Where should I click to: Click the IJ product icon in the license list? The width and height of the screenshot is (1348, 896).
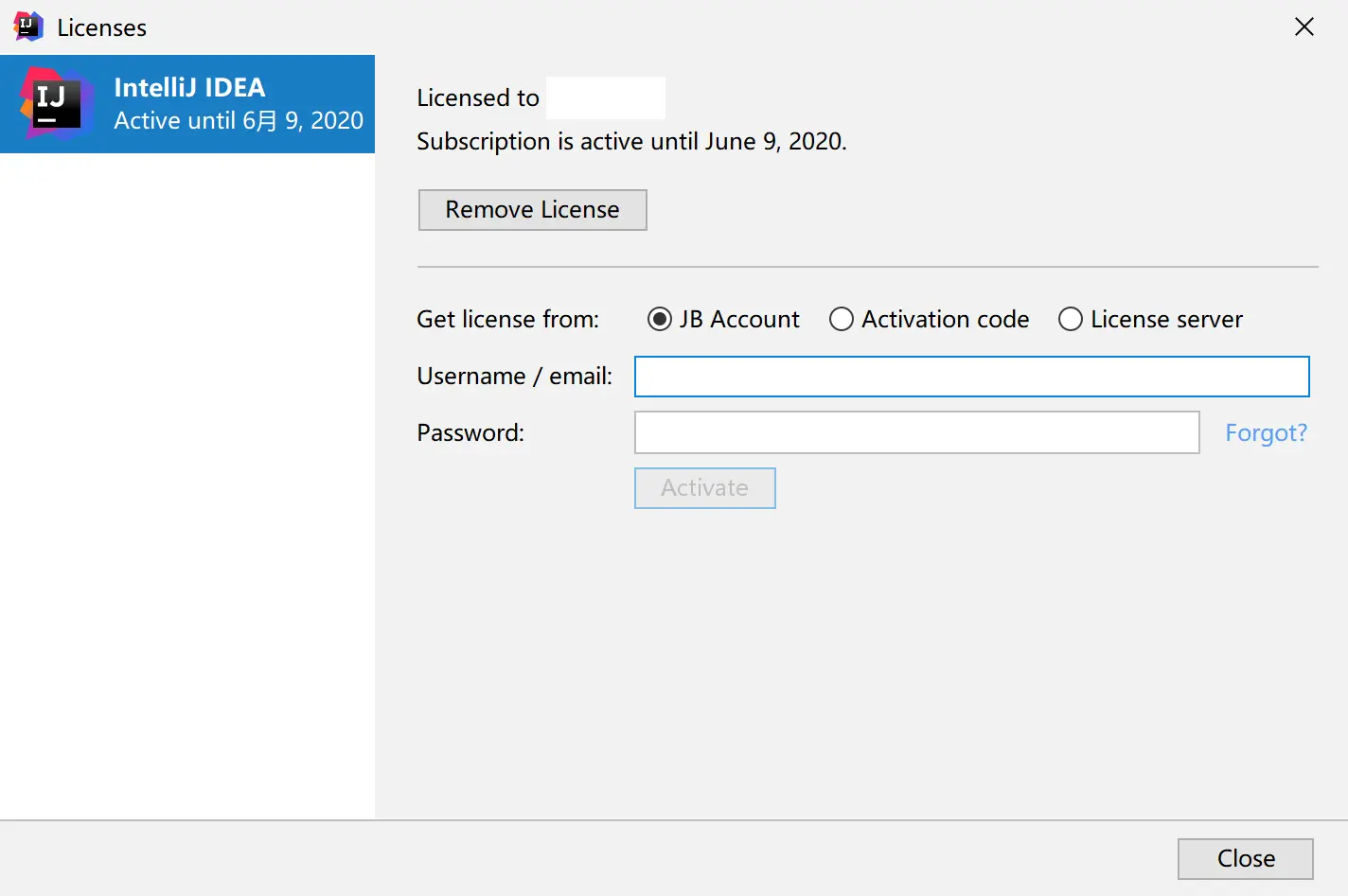(x=56, y=103)
